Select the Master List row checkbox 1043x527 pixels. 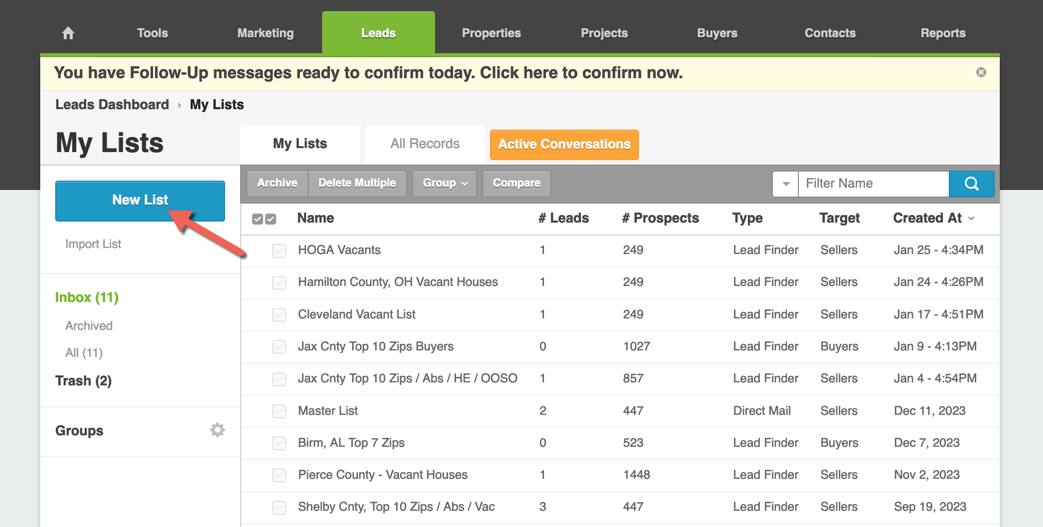279,411
